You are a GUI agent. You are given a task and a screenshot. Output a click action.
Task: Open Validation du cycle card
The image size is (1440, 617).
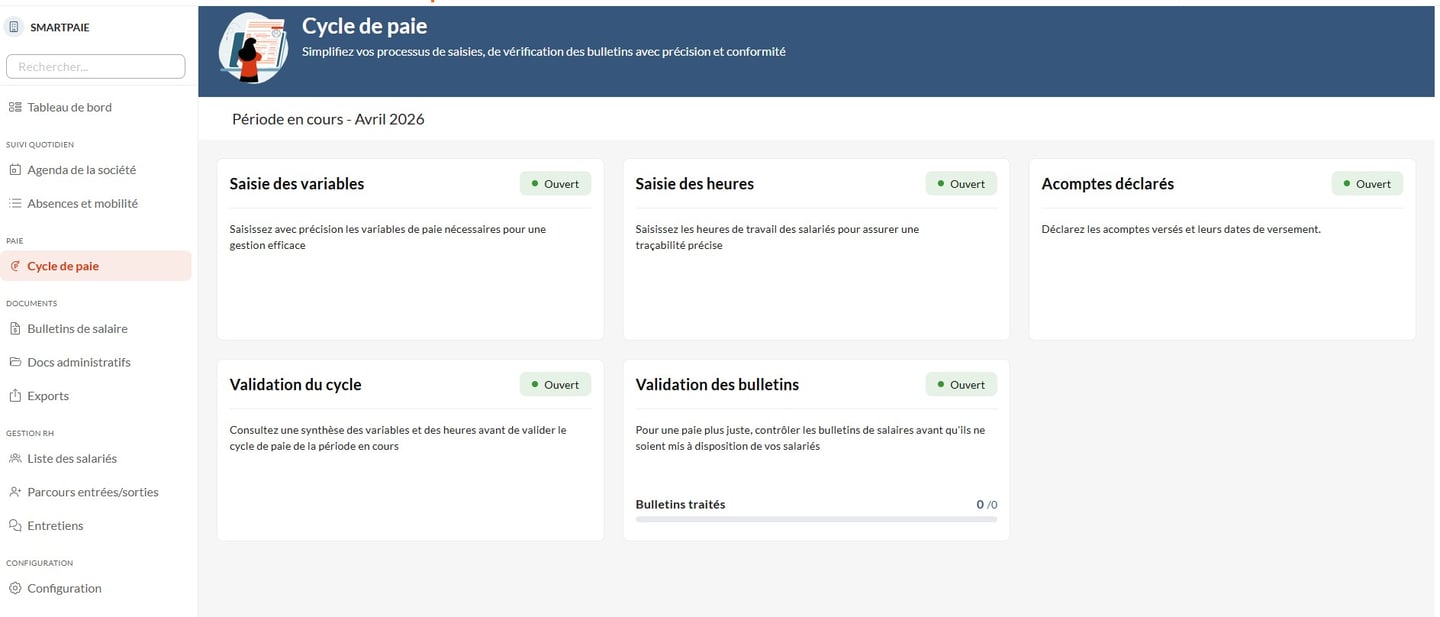click(296, 385)
